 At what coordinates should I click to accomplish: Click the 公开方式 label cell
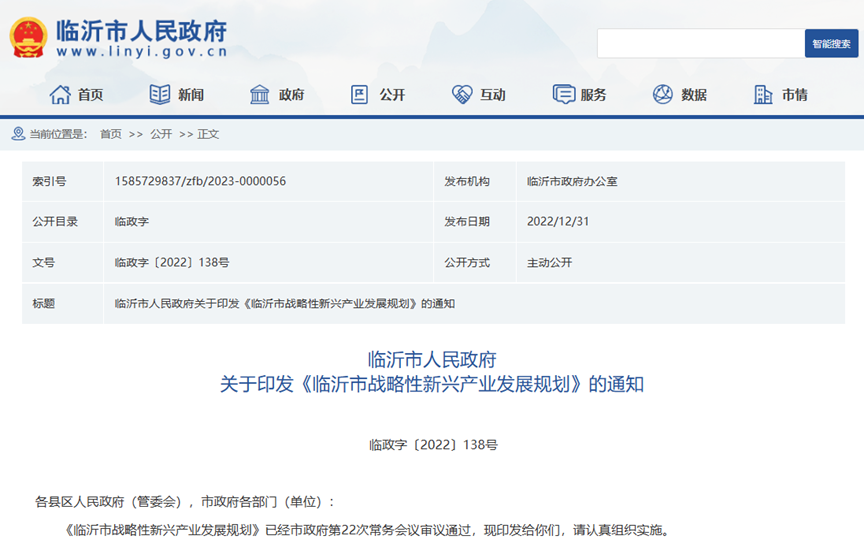tap(475, 262)
